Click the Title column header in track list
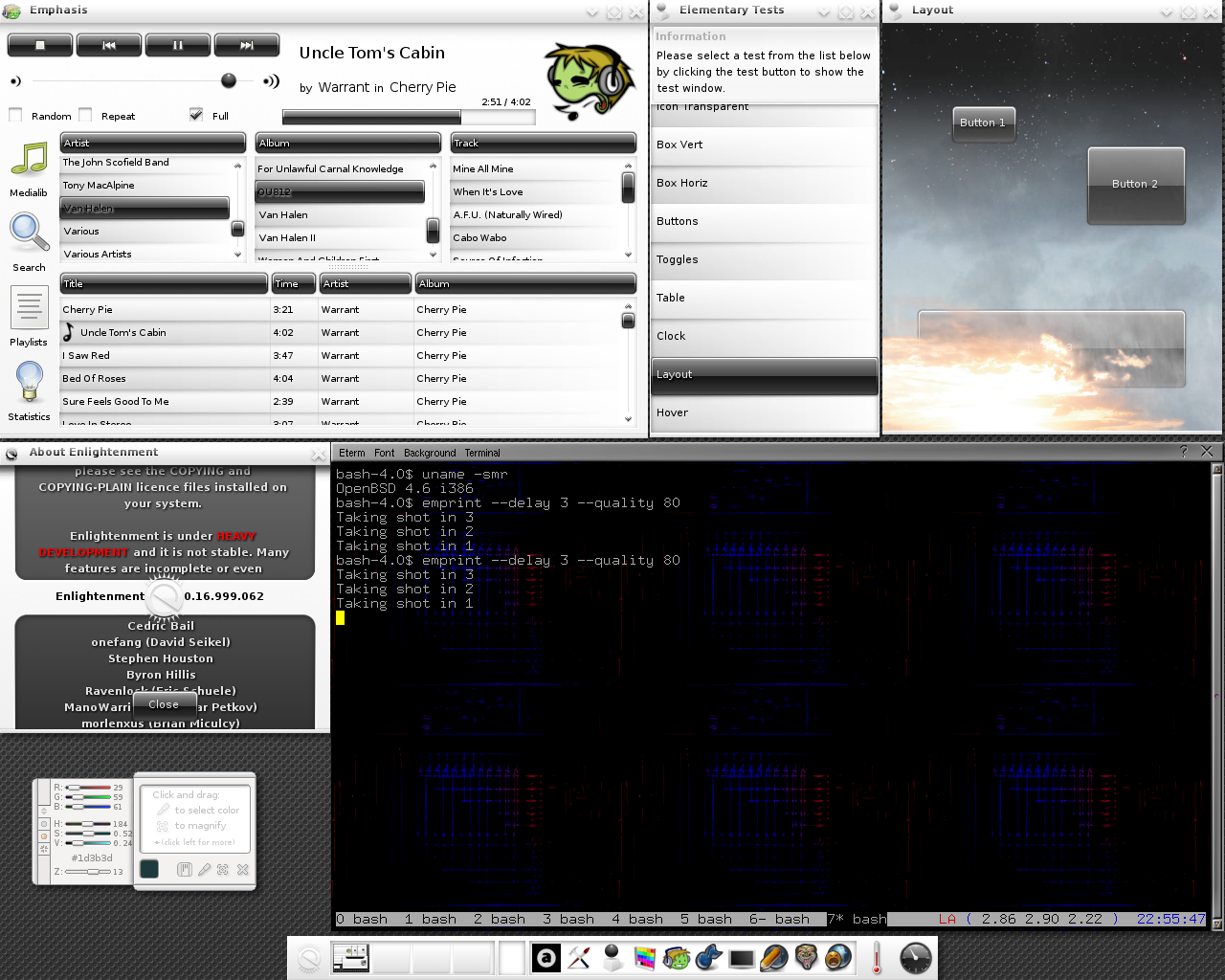Screen dimensions: 1225x980 click(x=164, y=283)
